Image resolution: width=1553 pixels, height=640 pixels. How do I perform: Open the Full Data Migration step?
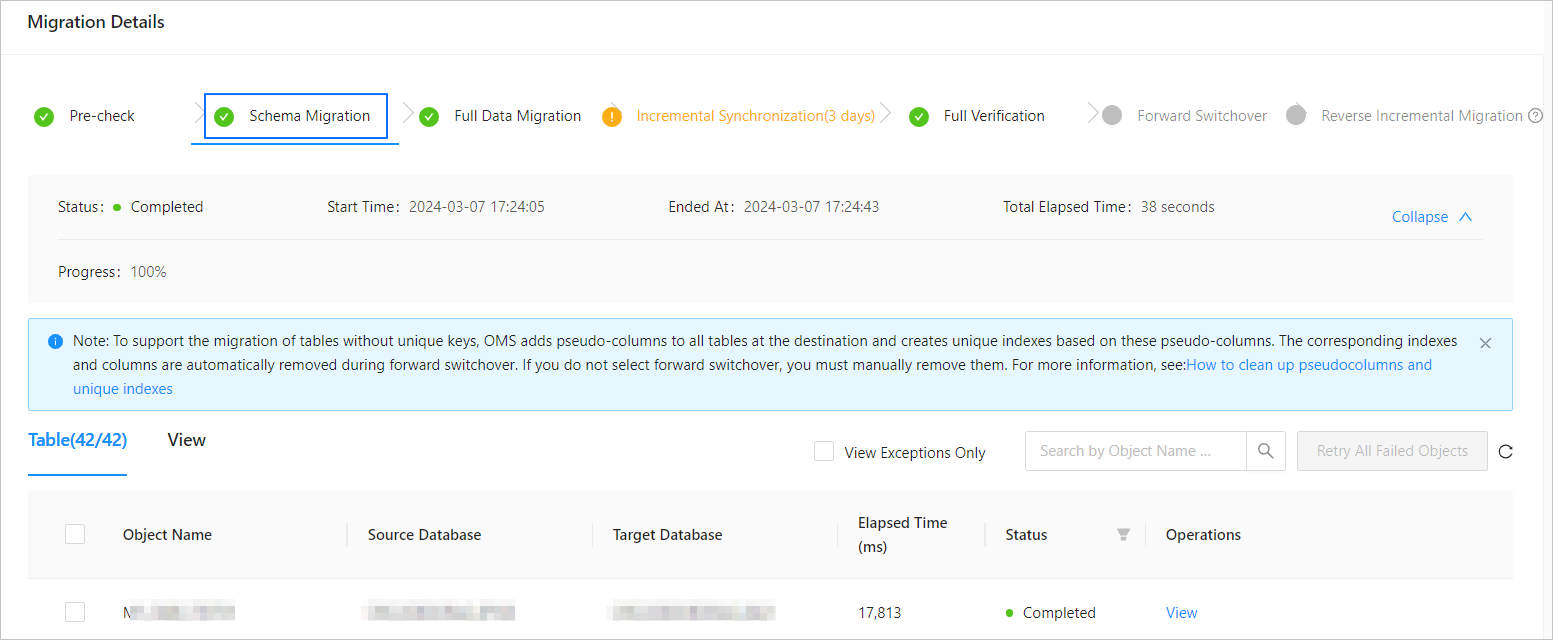tap(517, 116)
